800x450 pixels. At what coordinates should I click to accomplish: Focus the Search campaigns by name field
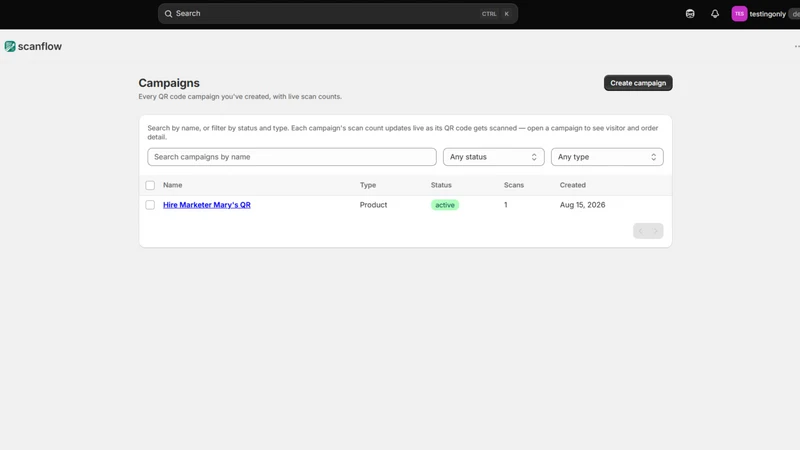point(292,157)
